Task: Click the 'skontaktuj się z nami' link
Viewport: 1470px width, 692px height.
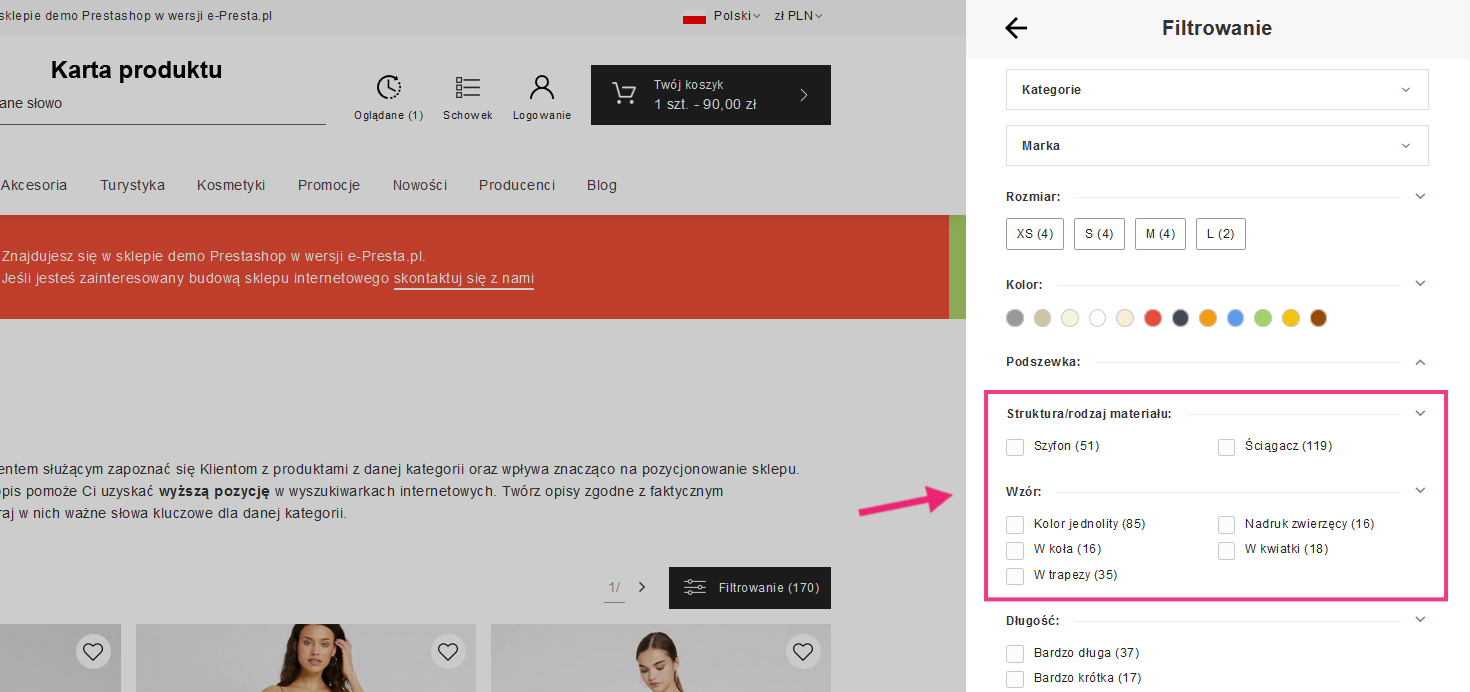Action: coord(463,279)
